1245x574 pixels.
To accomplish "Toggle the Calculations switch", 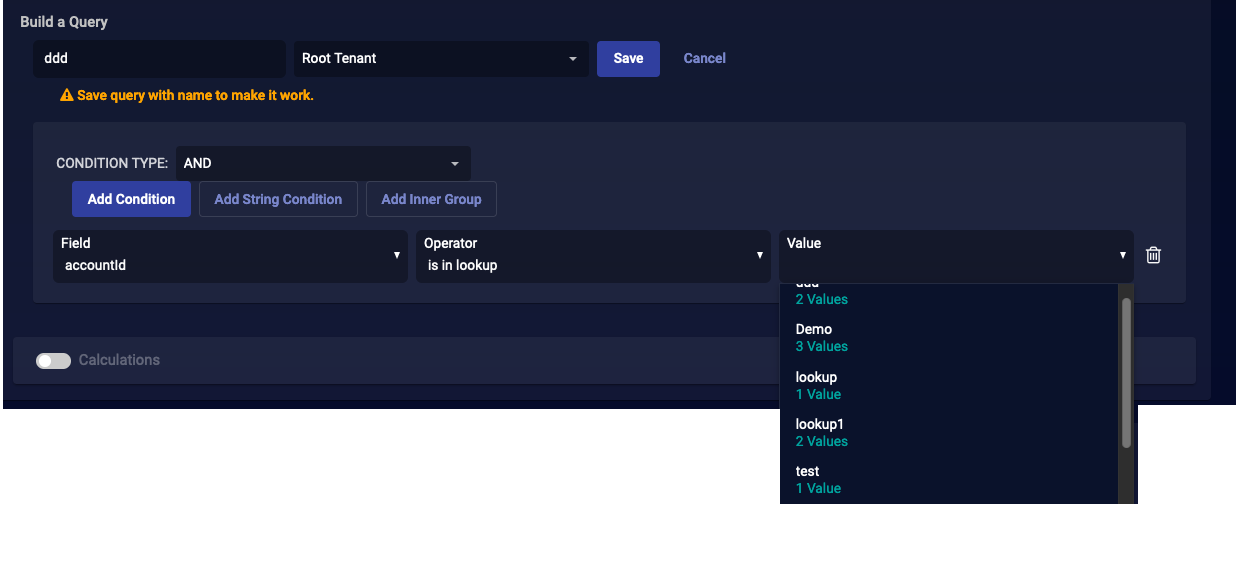I will coord(53,360).
